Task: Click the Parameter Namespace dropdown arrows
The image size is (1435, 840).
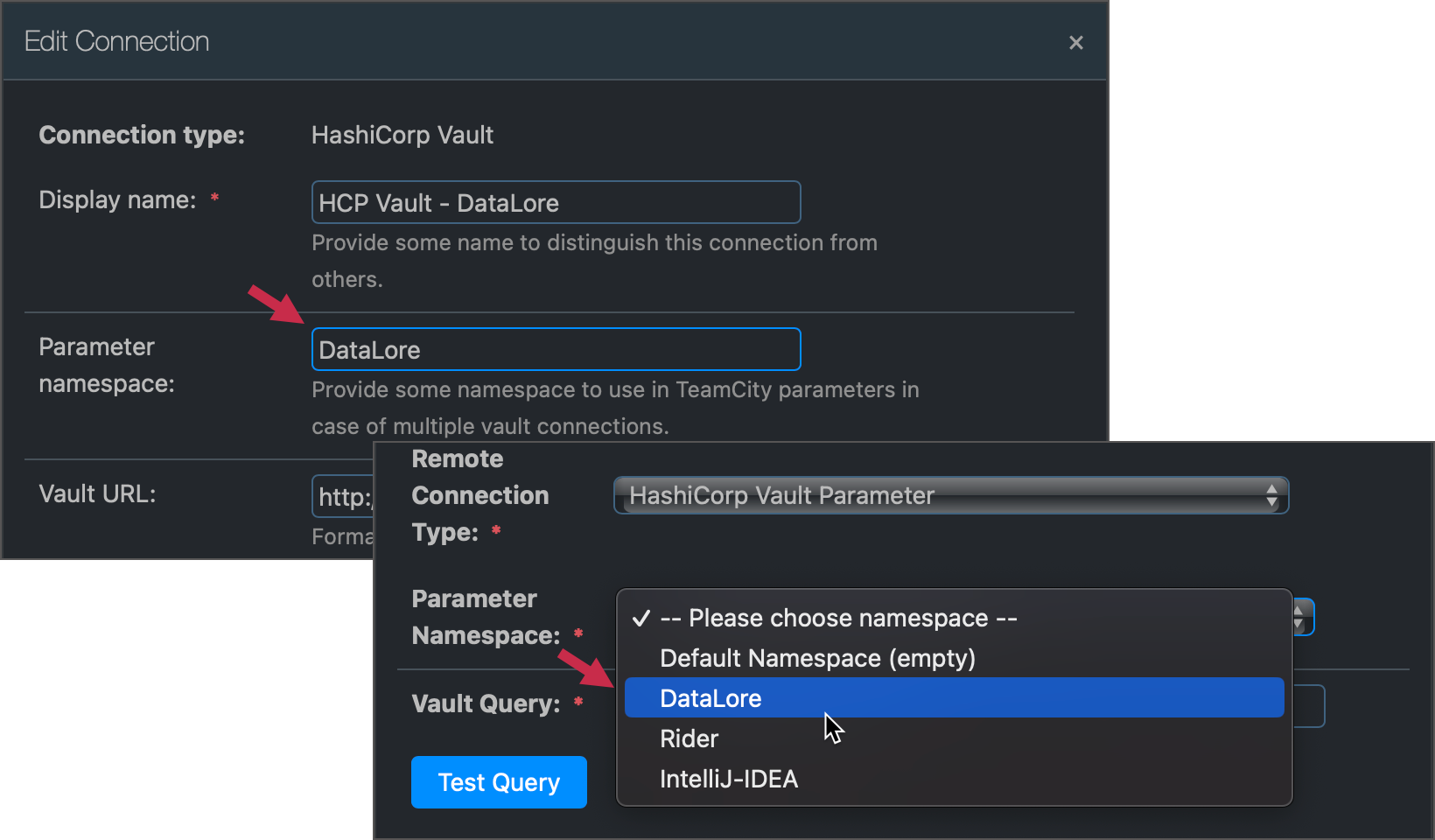Action: click(1303, 618)
